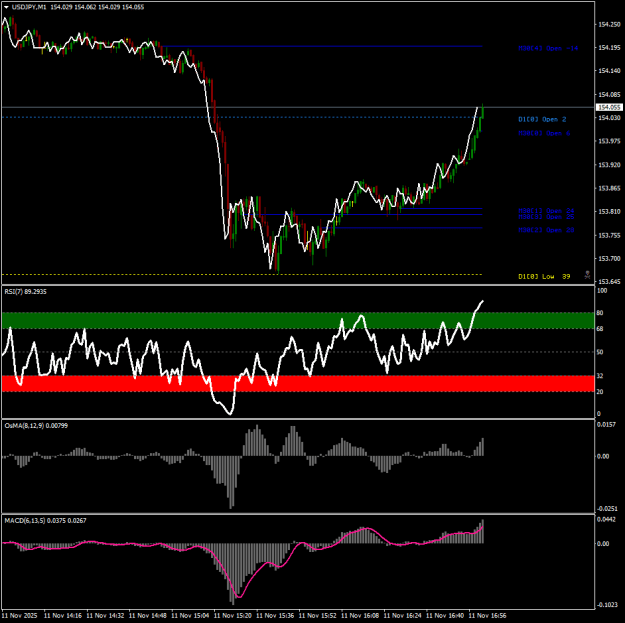Click the OsMA(8,12,9) 0.00799 indicator label
Viewport: 625px width, 623px height.
pyautogui.click(x=36, y=426)
